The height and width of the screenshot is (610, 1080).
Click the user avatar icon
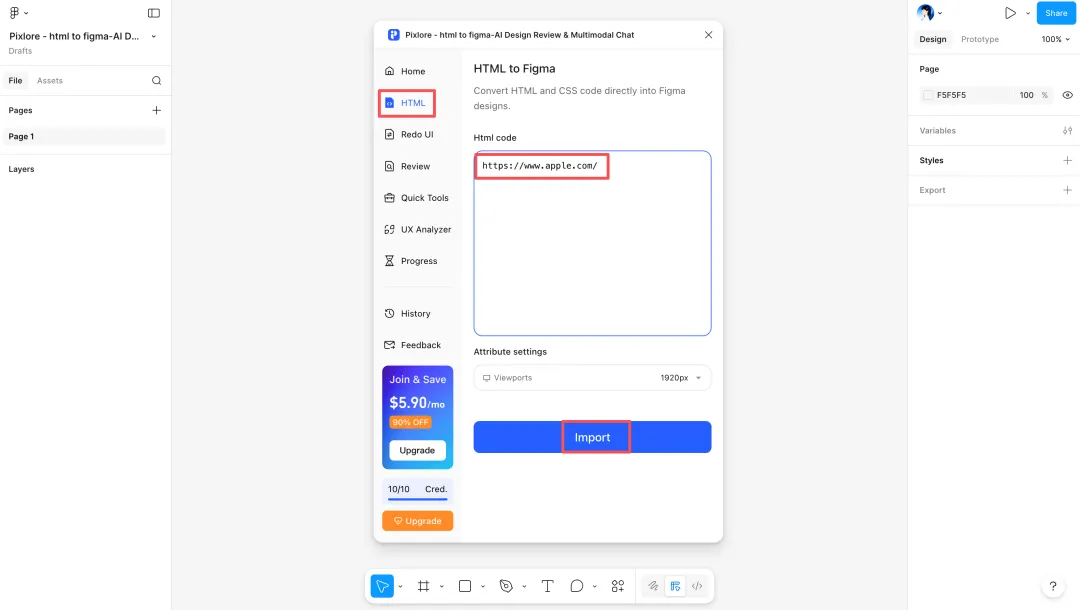coord(925,12)
